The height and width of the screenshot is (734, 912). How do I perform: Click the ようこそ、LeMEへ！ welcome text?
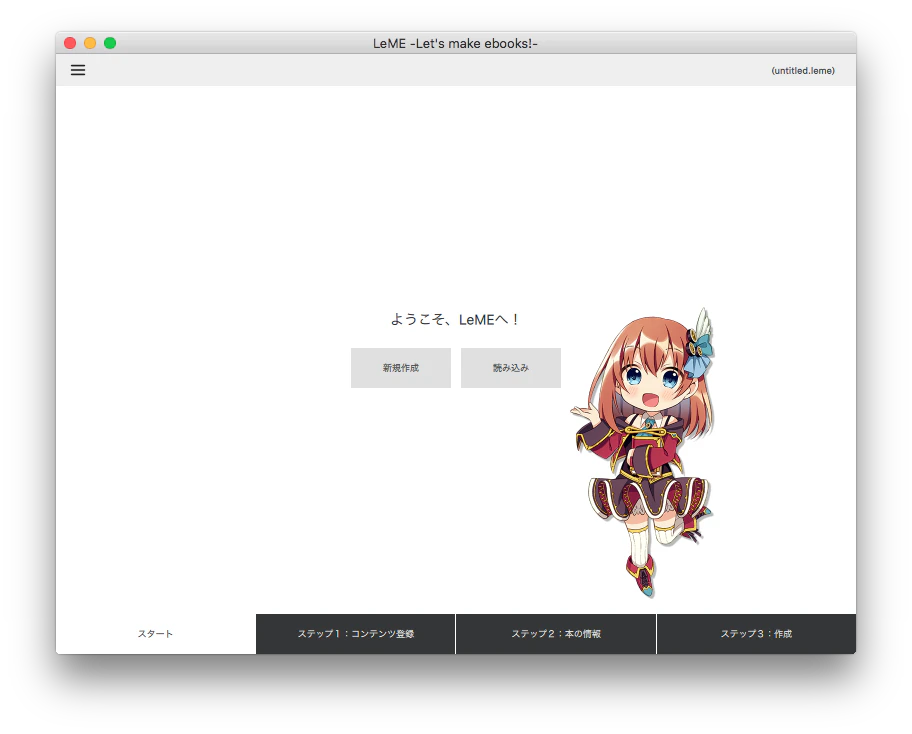(455, 319)
